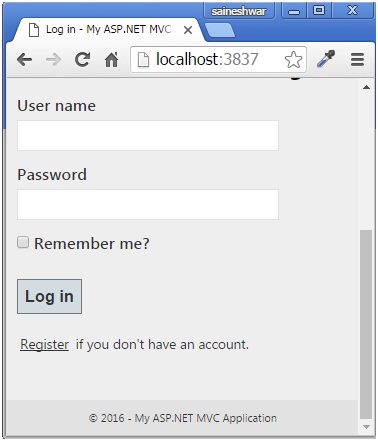This screenshot has width=378, height=441.
Task: Click the forward navigation arrow
Action: pos(53,60)
